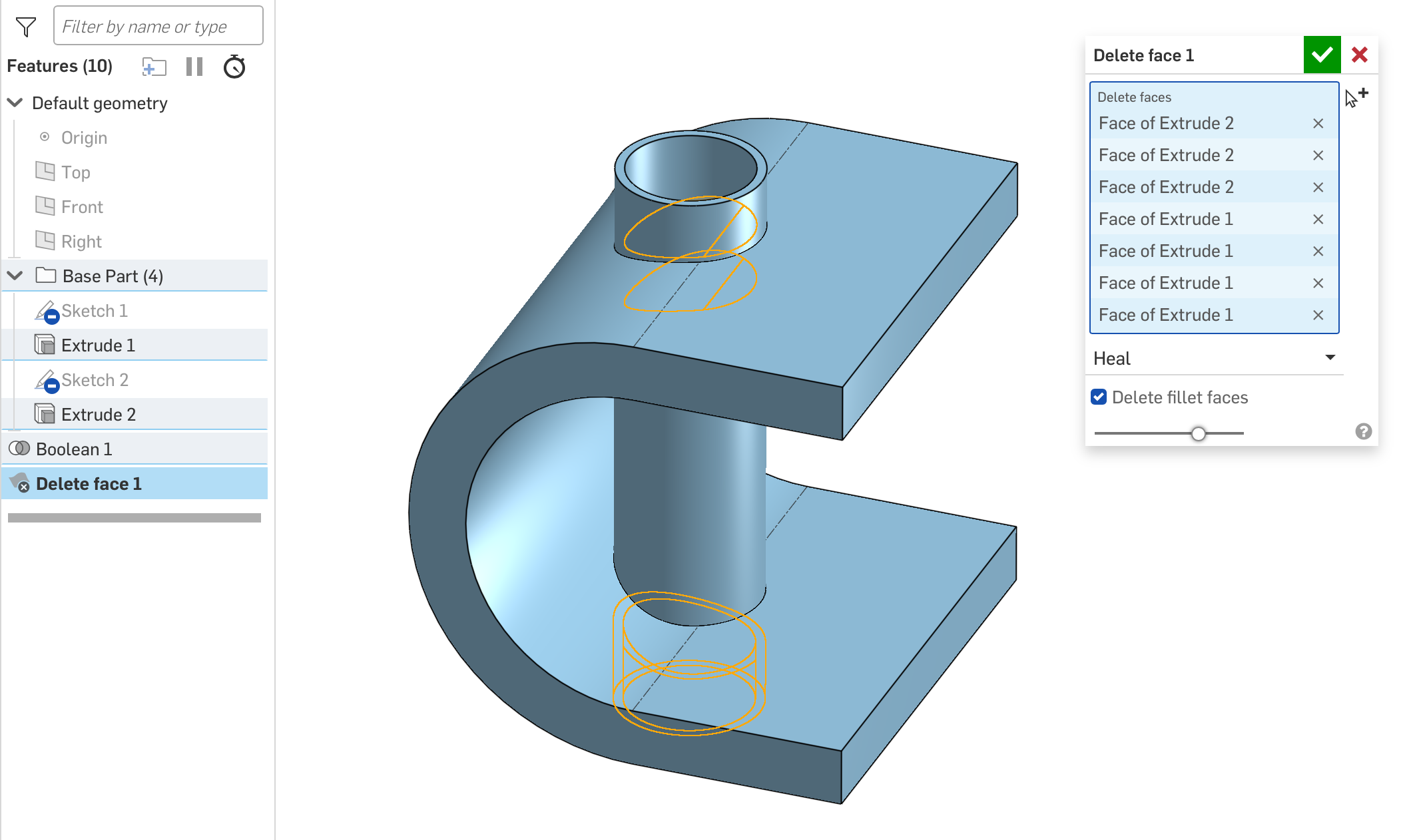This screenshot has height=840, width=1401.
Task: Cancel Delete face dialog with red X
Action: 1360,55
